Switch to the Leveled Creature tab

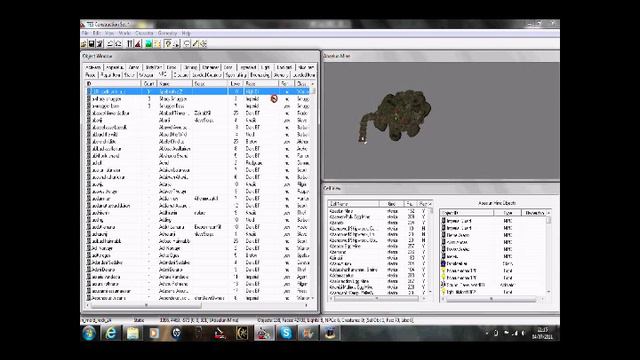(x=207, y=75)
